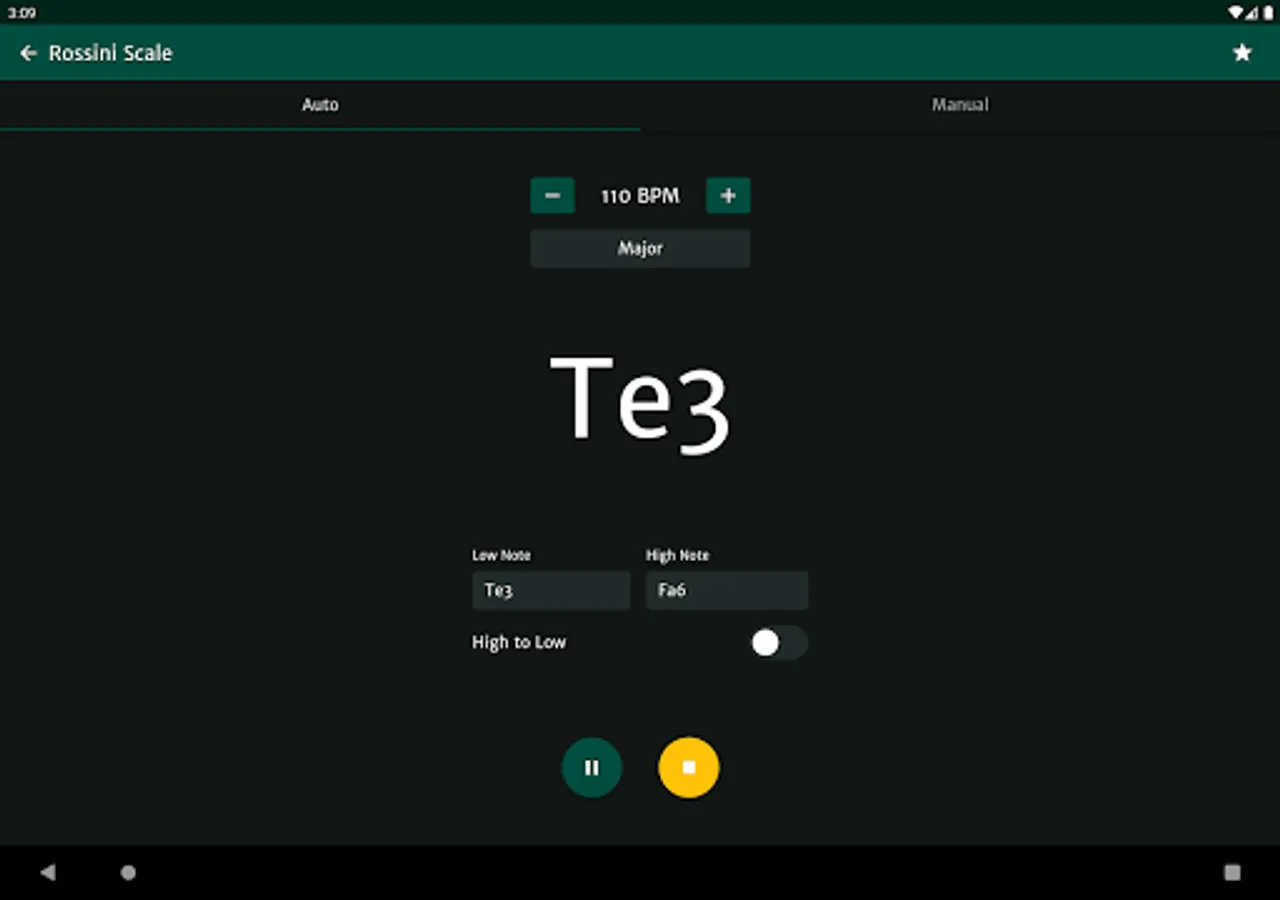This screenshot has width=1280, height=900.
Task: Click the High Note label
Action: coord(677,556)
